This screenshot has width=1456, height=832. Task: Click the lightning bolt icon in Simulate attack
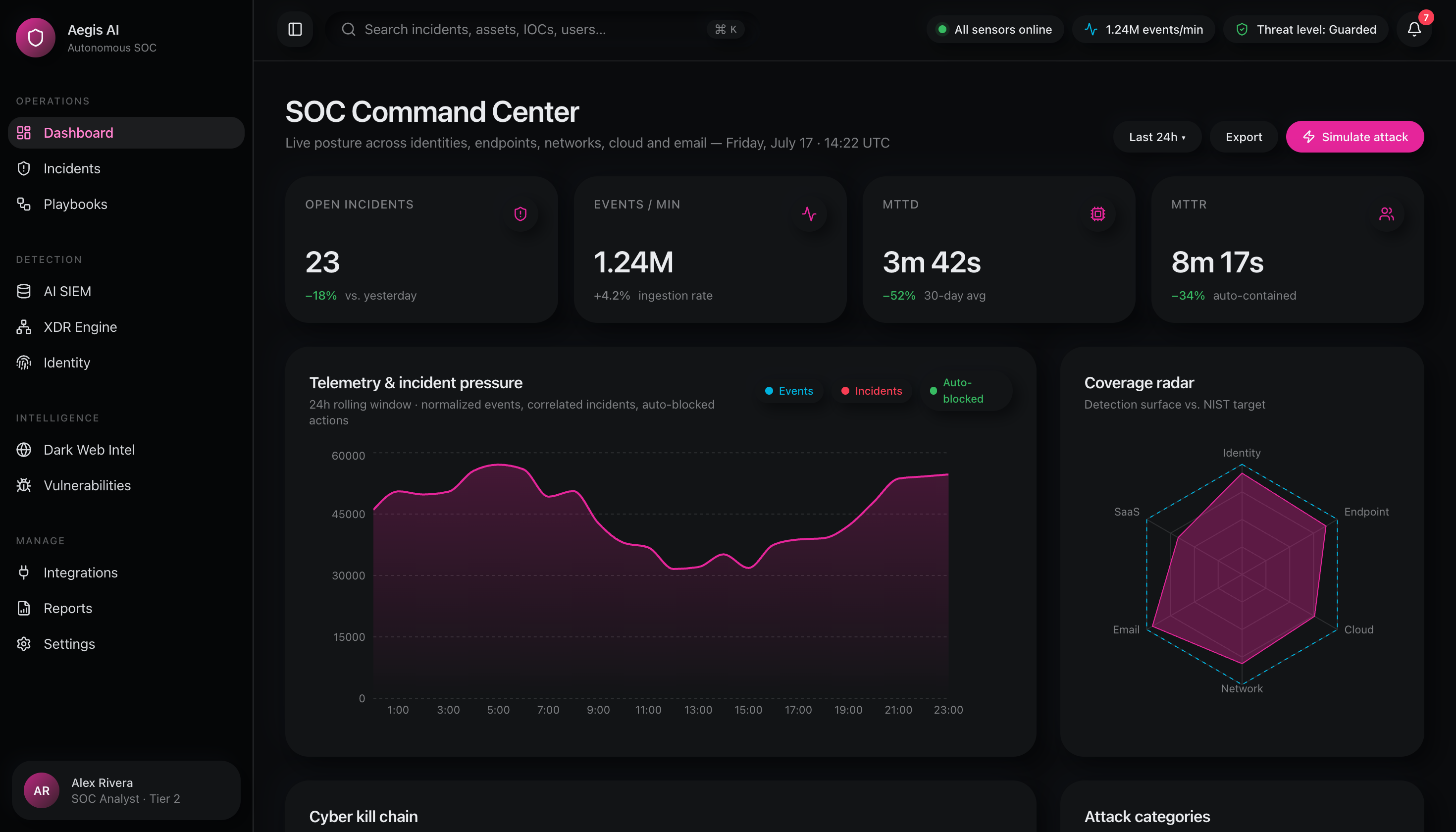click(1308, 137)
